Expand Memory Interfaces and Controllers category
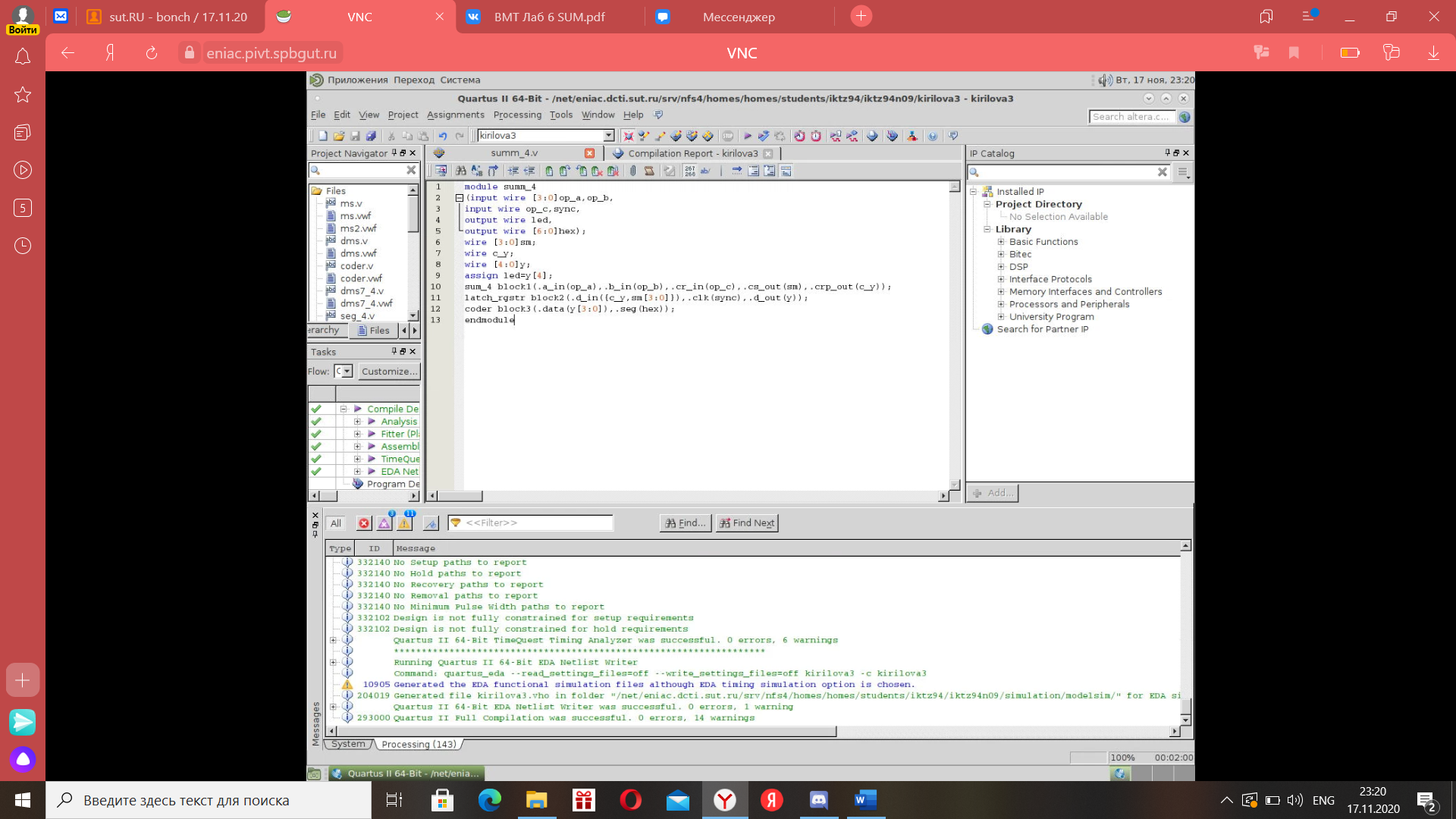 coord(1001,292)
